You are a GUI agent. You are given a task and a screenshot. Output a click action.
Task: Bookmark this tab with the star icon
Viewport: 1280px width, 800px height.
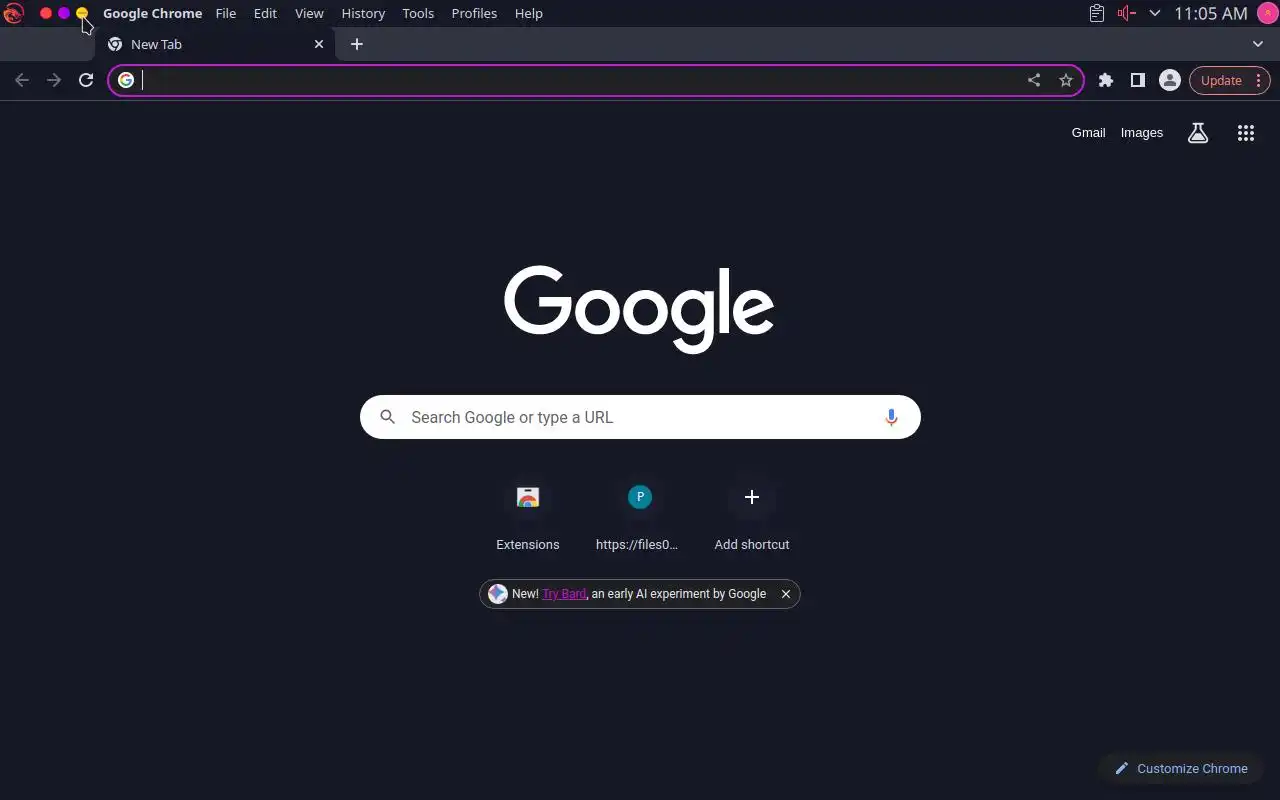click(x=1066, y=80)
